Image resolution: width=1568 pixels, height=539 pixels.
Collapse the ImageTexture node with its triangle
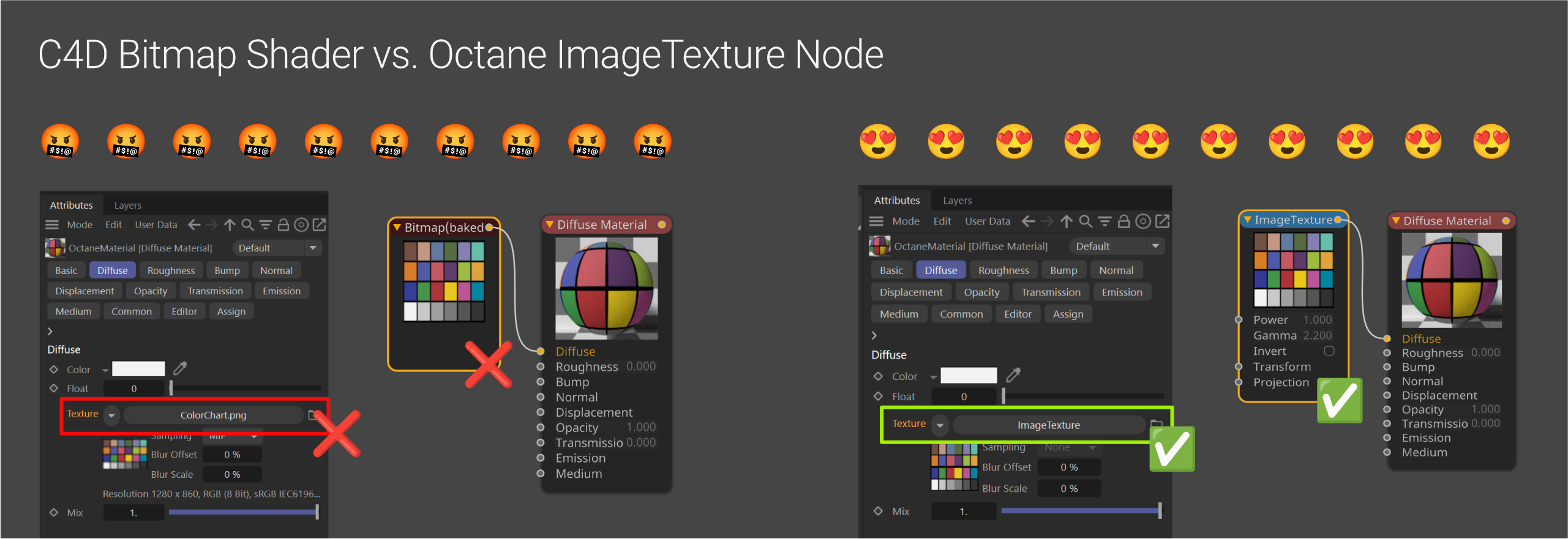1247,220
